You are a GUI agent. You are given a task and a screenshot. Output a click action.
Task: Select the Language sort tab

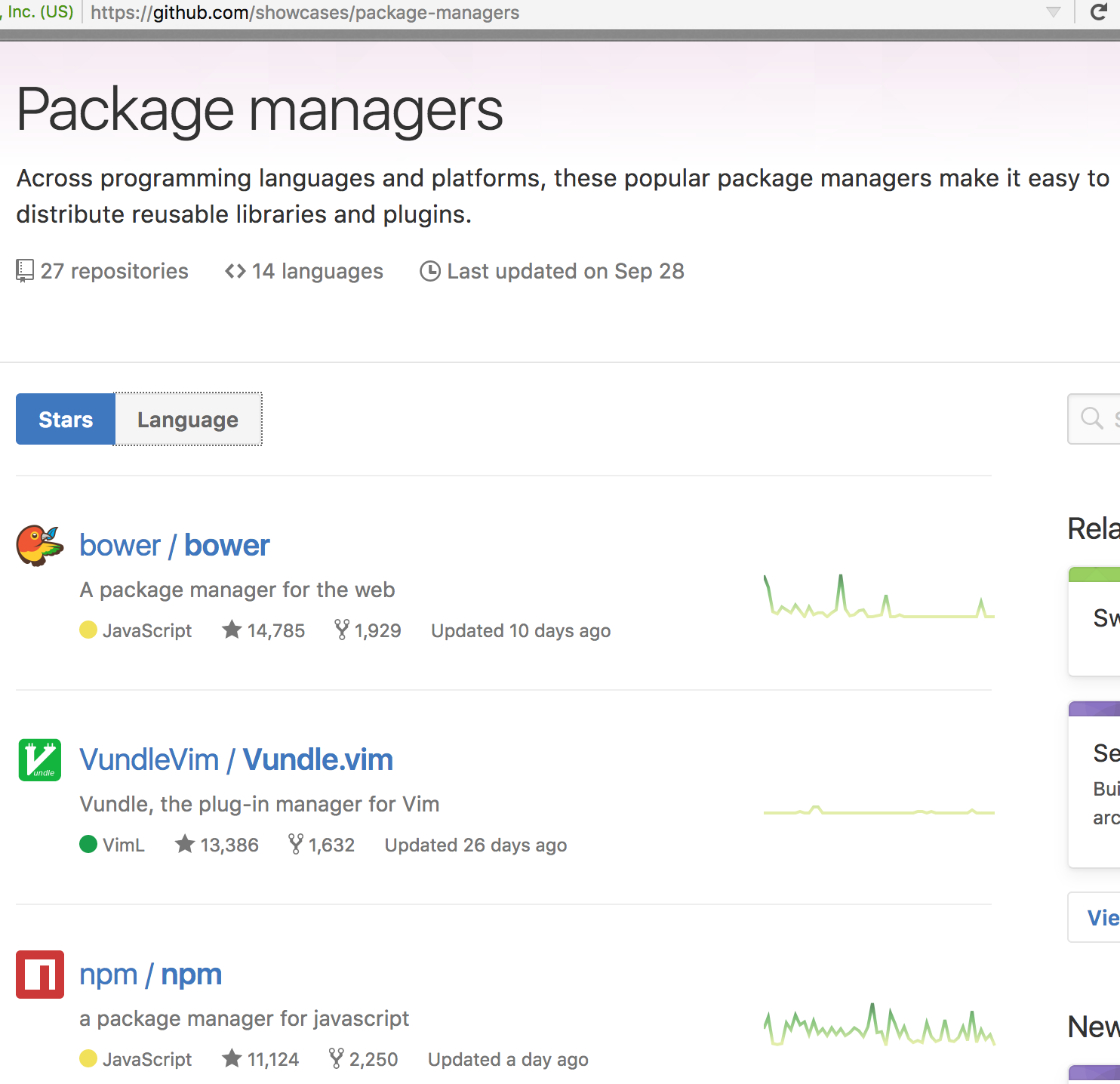[188, 419]
